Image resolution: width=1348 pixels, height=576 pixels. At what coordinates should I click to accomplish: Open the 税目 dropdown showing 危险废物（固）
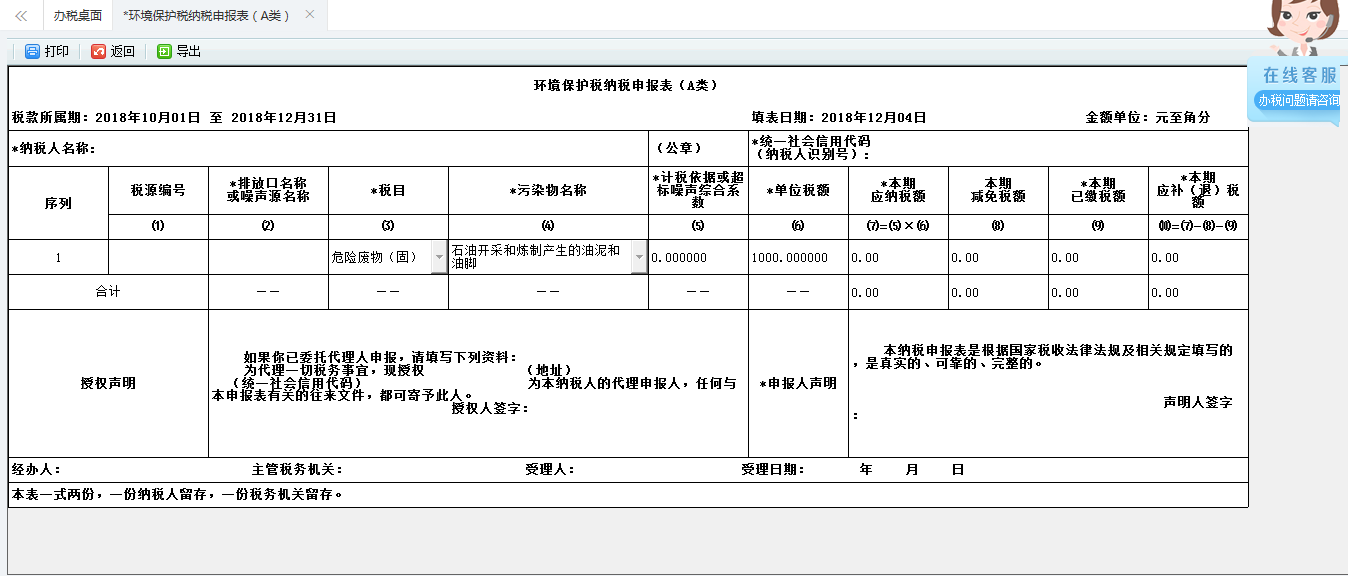coord(439,256)
